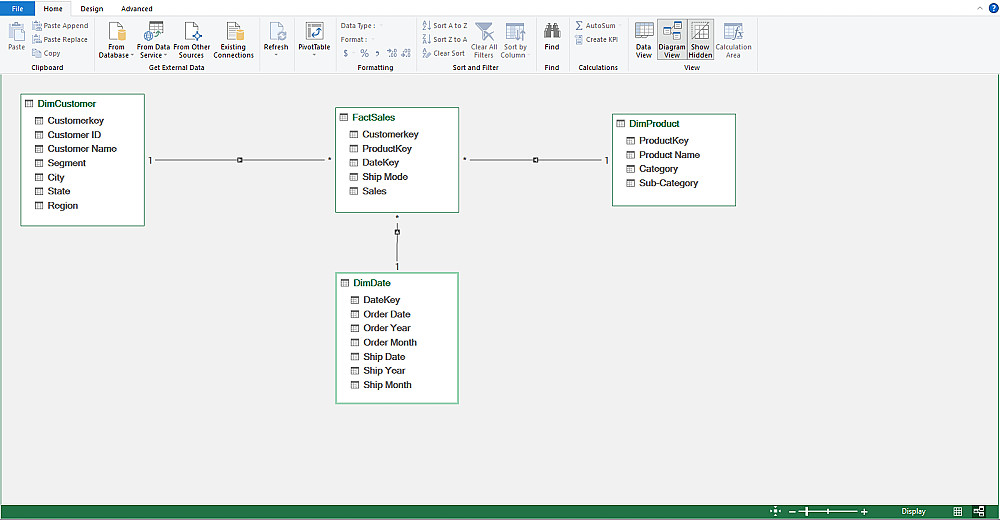Switch to the Design tab
The height and width of the screenshot is (520, 1000).
tap(92, 8)
